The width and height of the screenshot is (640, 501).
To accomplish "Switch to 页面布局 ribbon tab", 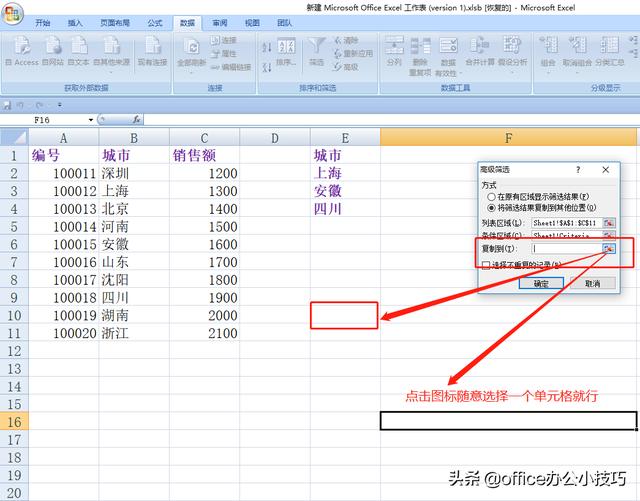I will click(x=115, y=23).
